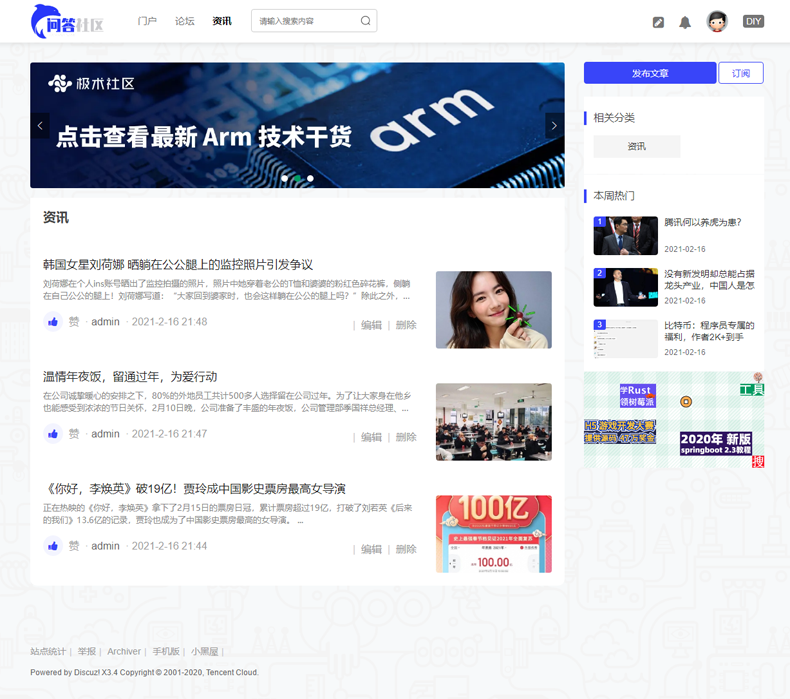
Task: Edit the 刘荷娜 article
Action: coord(371,325)
